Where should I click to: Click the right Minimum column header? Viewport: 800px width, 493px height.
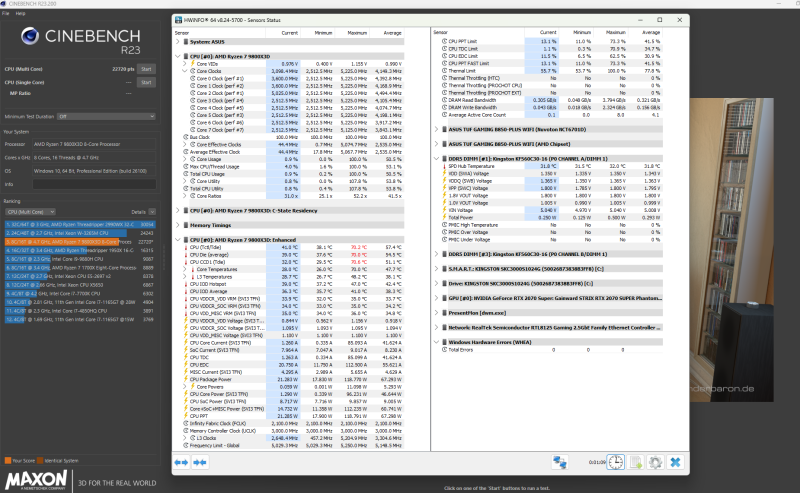(x=582, y=32)
